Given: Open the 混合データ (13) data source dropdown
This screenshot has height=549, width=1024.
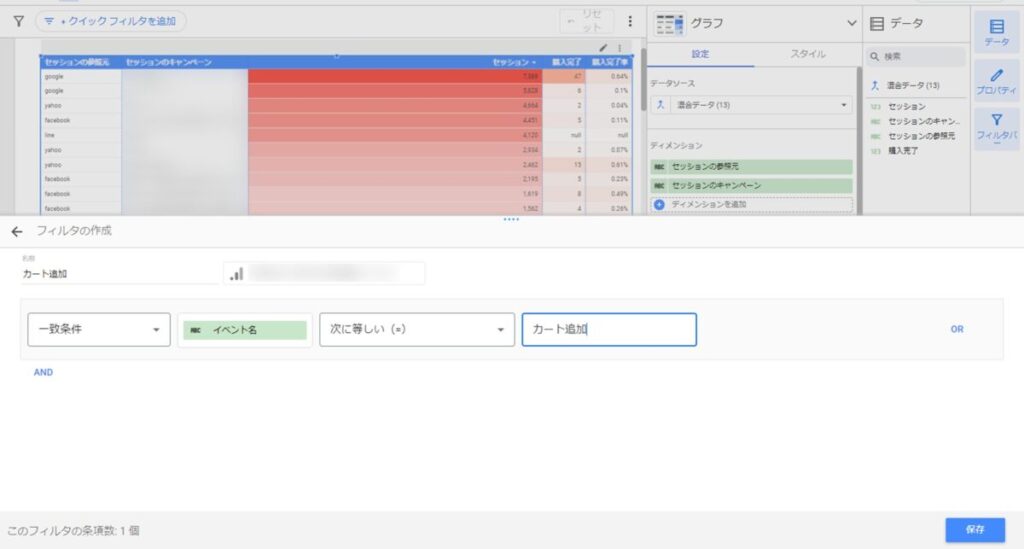Looking at the screenshot, I should click(761, 105).
